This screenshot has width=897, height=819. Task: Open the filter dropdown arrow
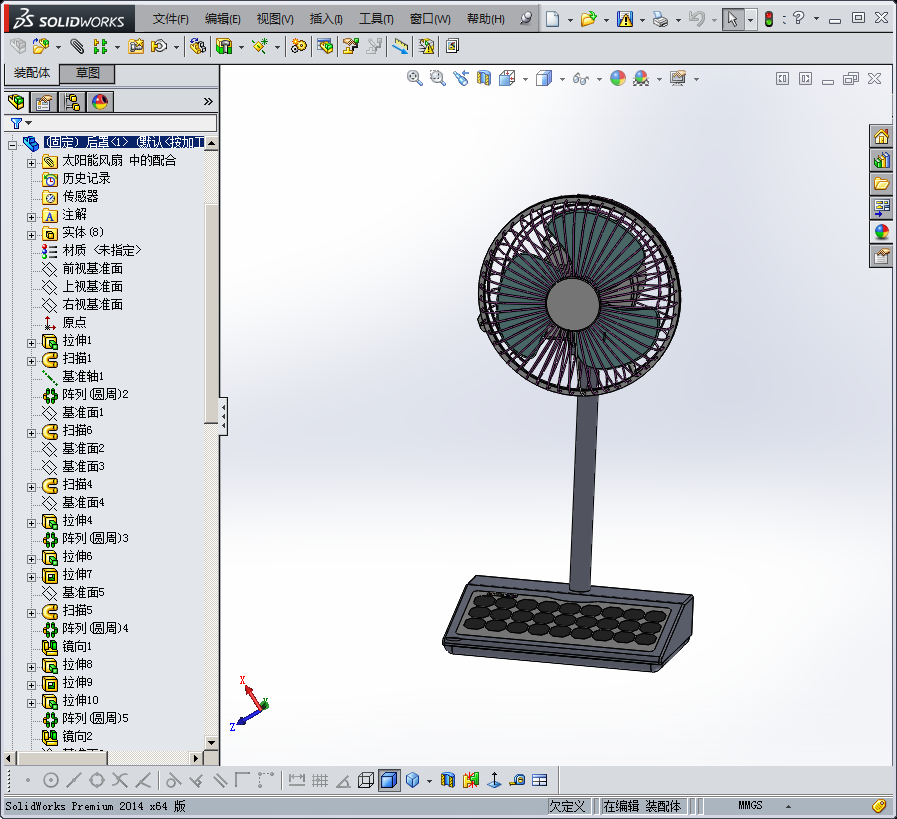tap(29, 123)
